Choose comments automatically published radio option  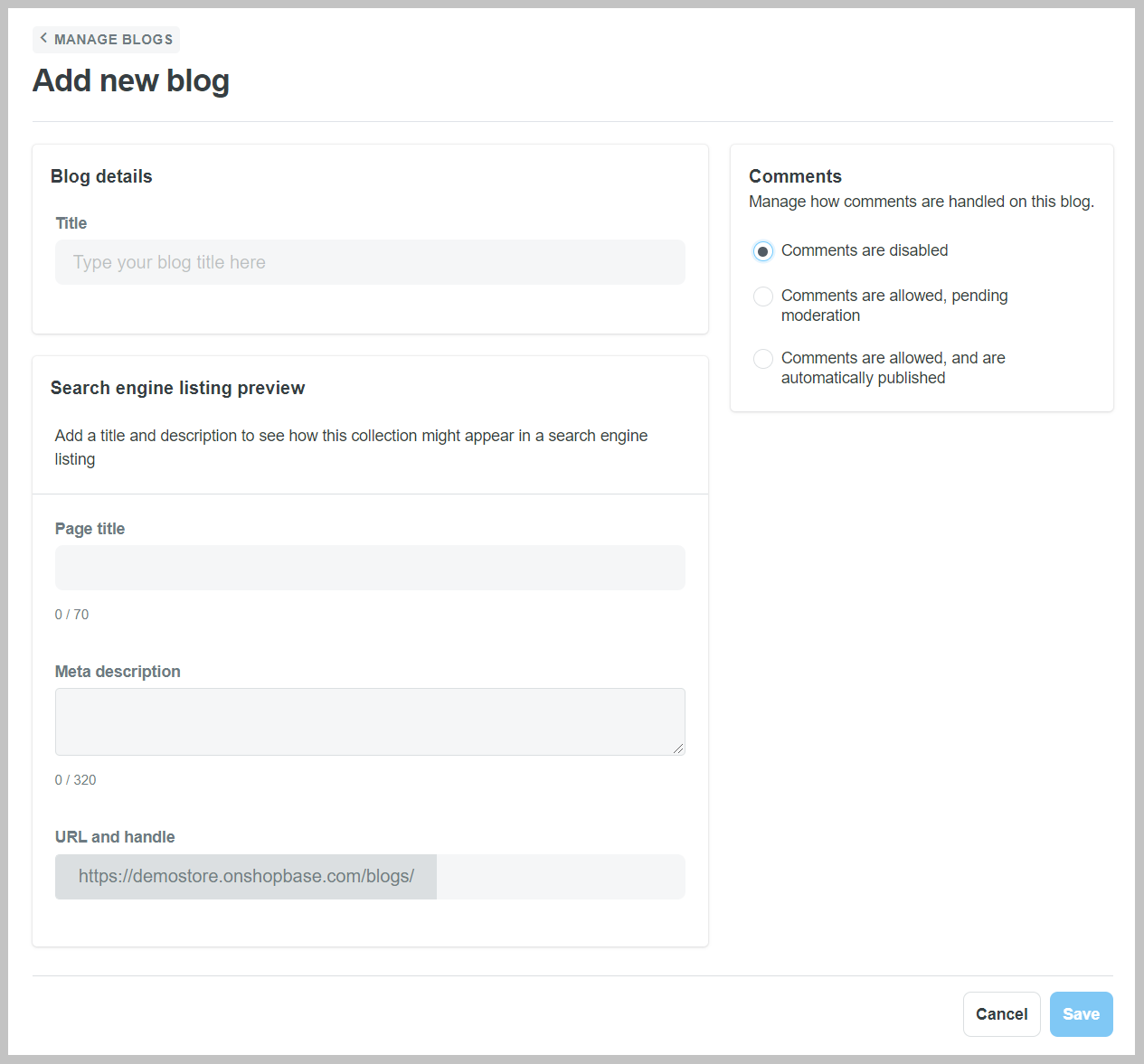(x=763, y=359)
